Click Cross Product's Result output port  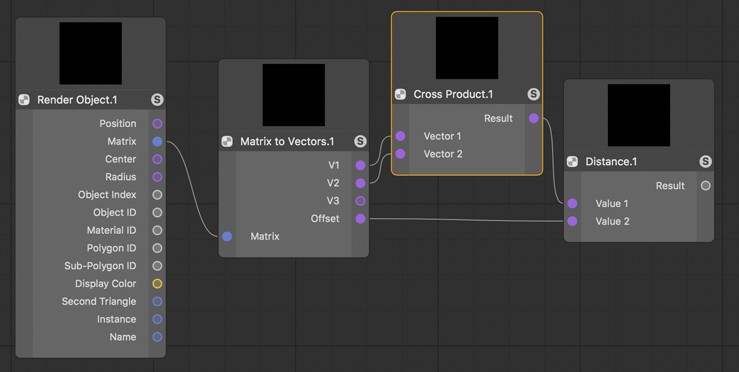[x=534, y=118]
